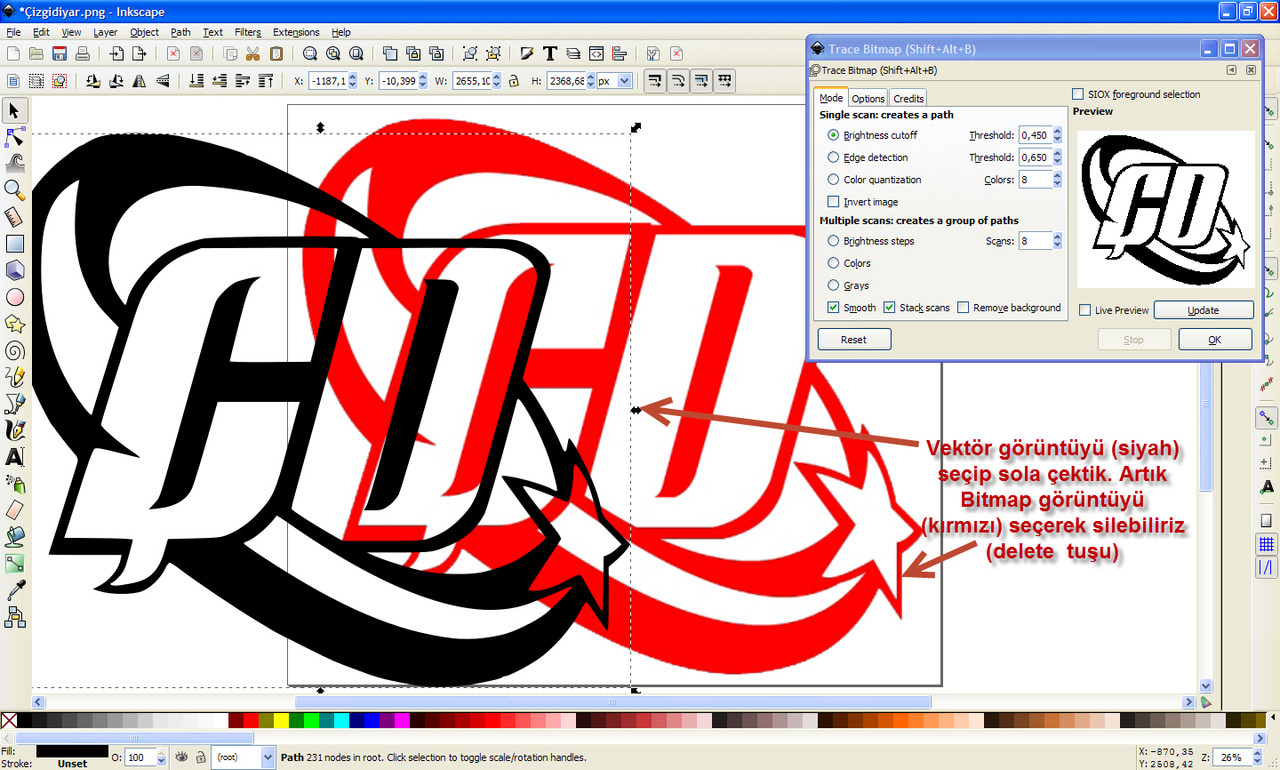Click the Save document icon

[x=59, y=54]
